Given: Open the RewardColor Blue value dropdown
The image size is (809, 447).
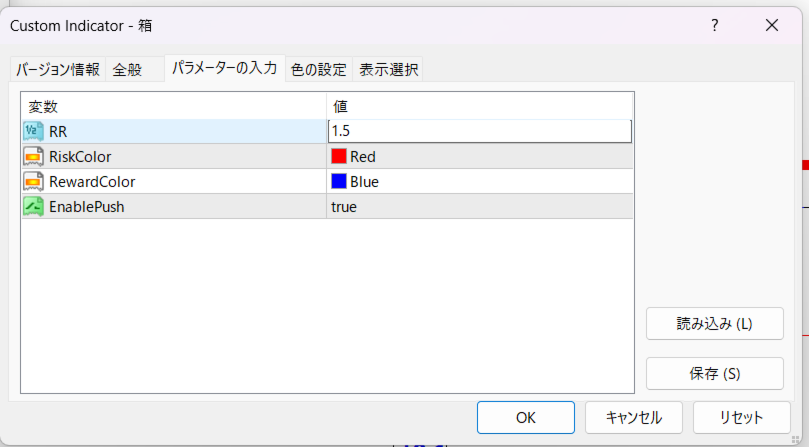Looking at the screenshot, I should tap(480, 182).
